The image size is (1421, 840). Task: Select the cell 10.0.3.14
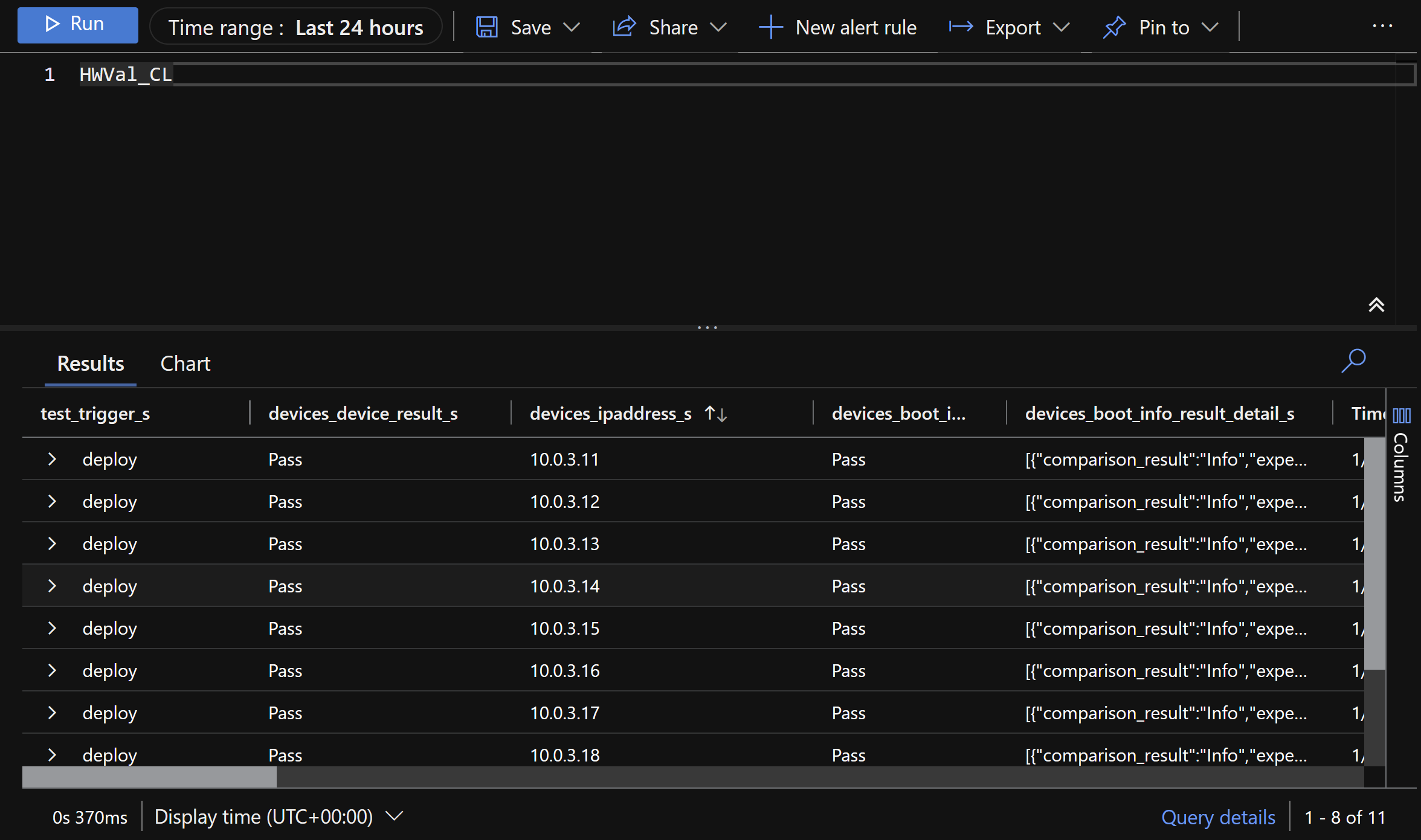tap(565, 586)
